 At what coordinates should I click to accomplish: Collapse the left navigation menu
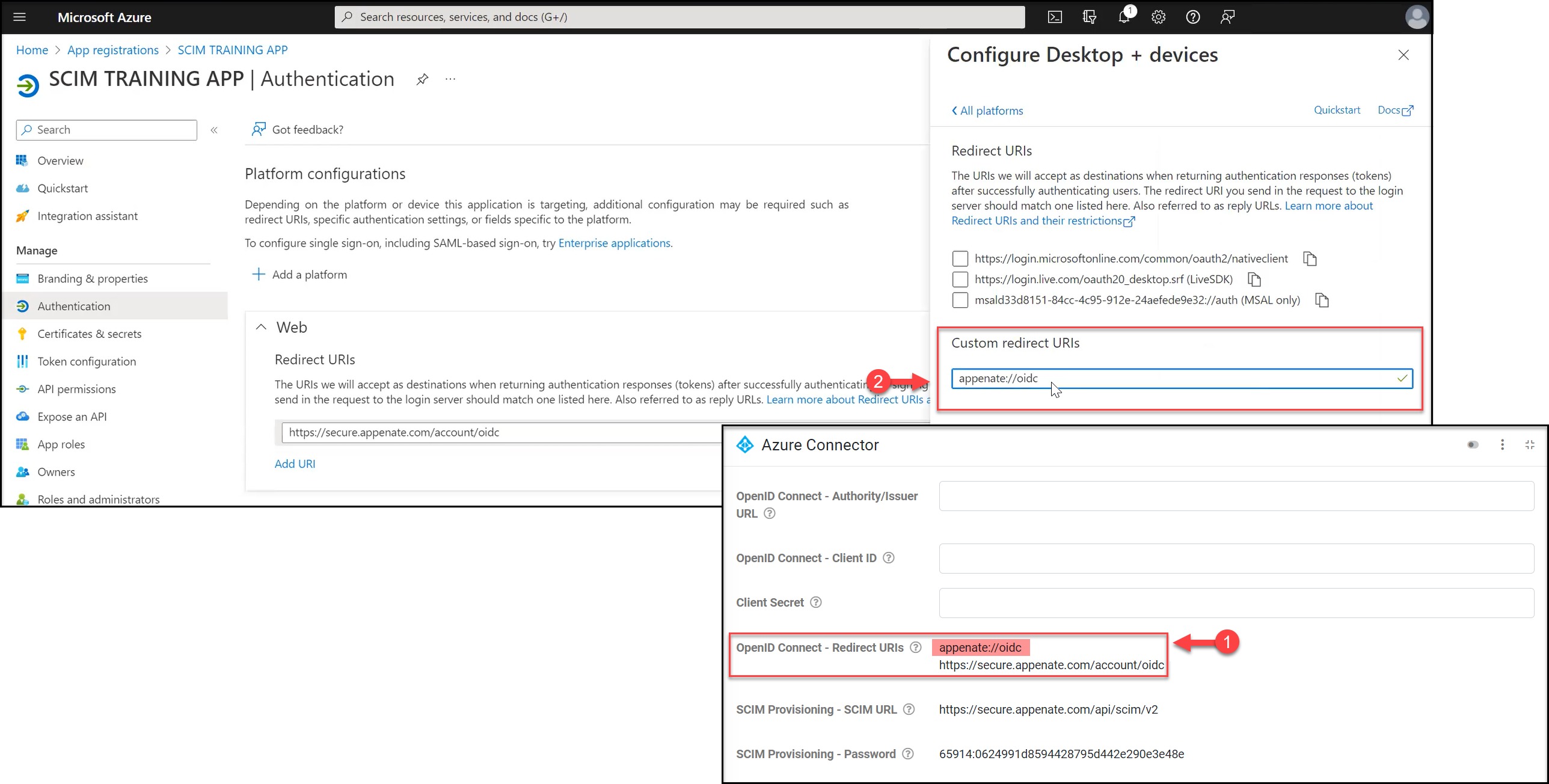(214, 130)
